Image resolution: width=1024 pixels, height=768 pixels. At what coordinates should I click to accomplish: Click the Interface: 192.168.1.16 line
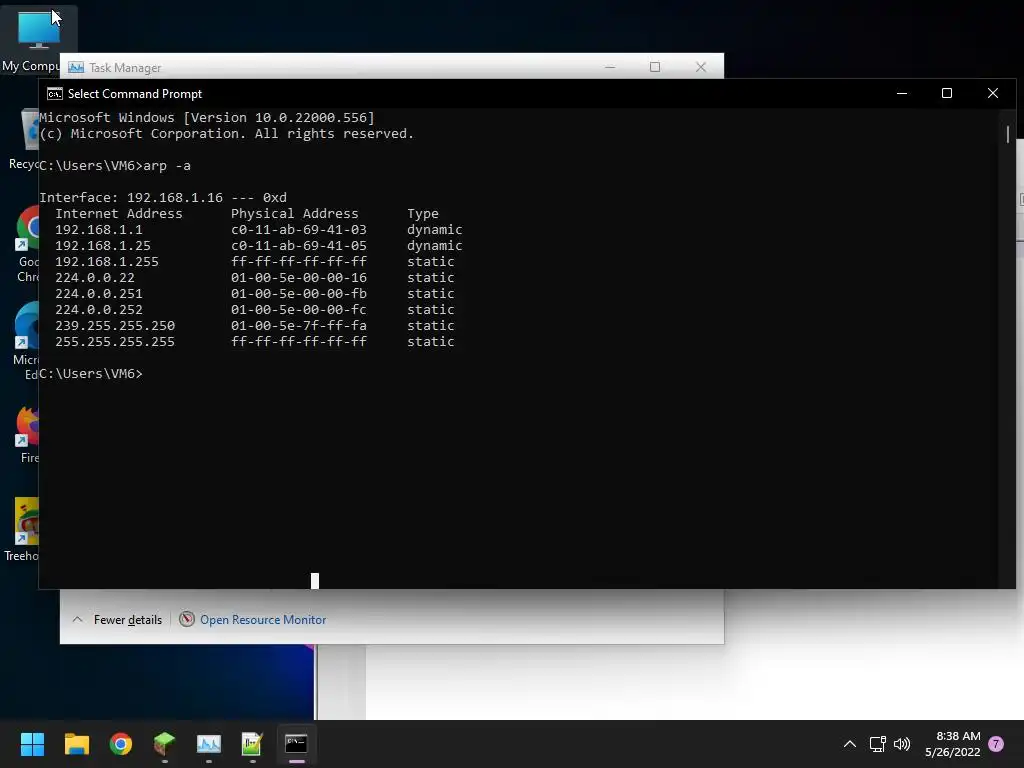click(163, 198)
